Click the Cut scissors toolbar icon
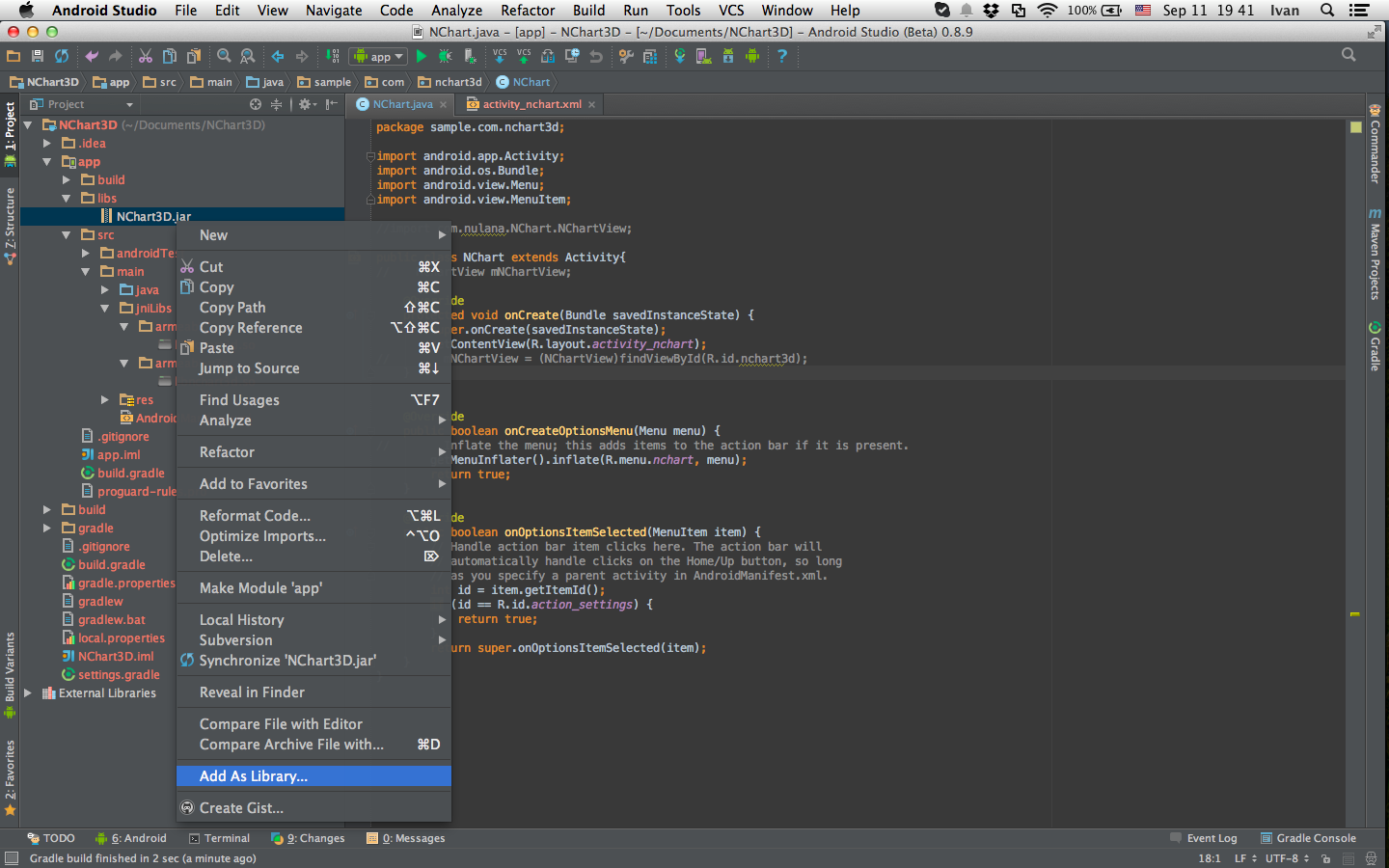Image resolution: width=1389 pixels, height=868 pixels. pyautogui.click(x=146, y=56)
